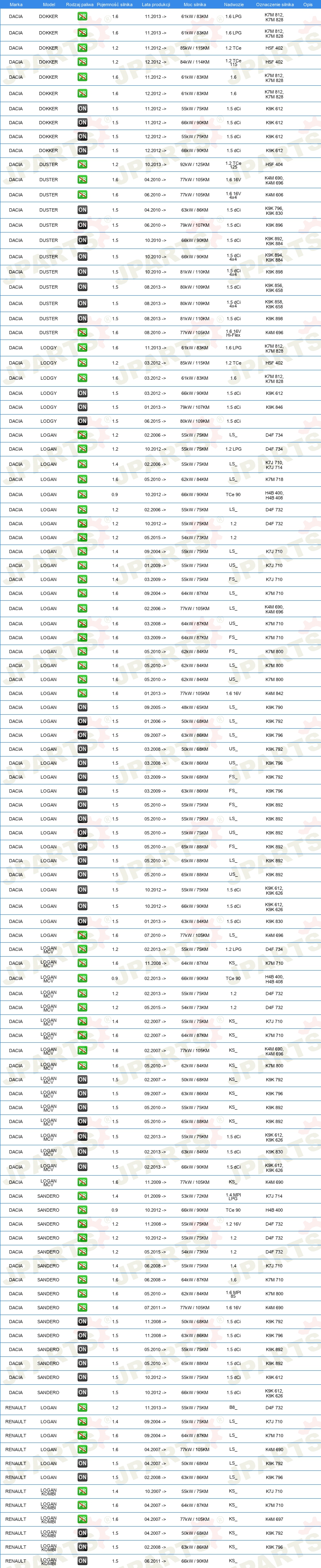
Task: Click the '06.2015 ->' production date cell
Action: (155, 421)
